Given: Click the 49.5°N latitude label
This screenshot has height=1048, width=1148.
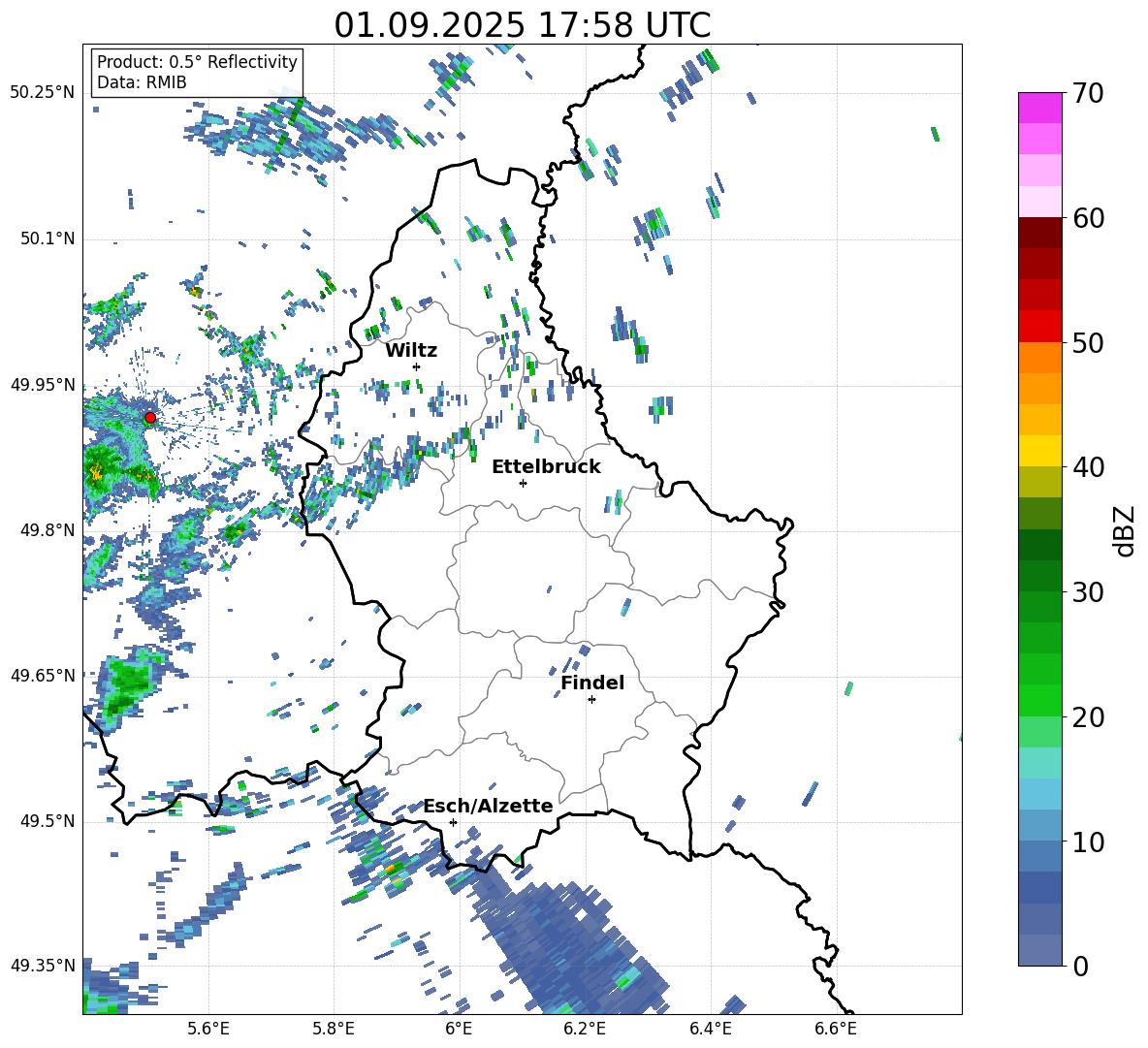Looking at the screenshot, I should (x=47, y=821).
